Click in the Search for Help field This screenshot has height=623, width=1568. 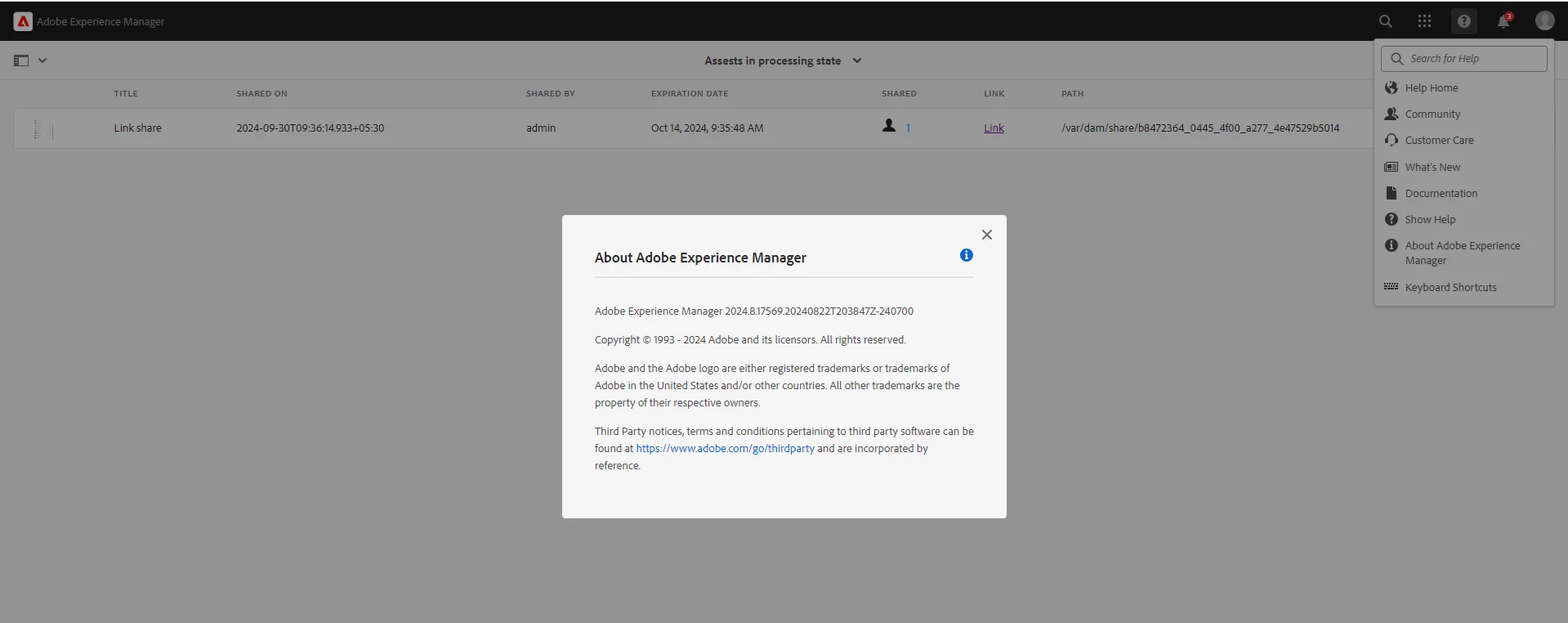(x=1464, y=59)
